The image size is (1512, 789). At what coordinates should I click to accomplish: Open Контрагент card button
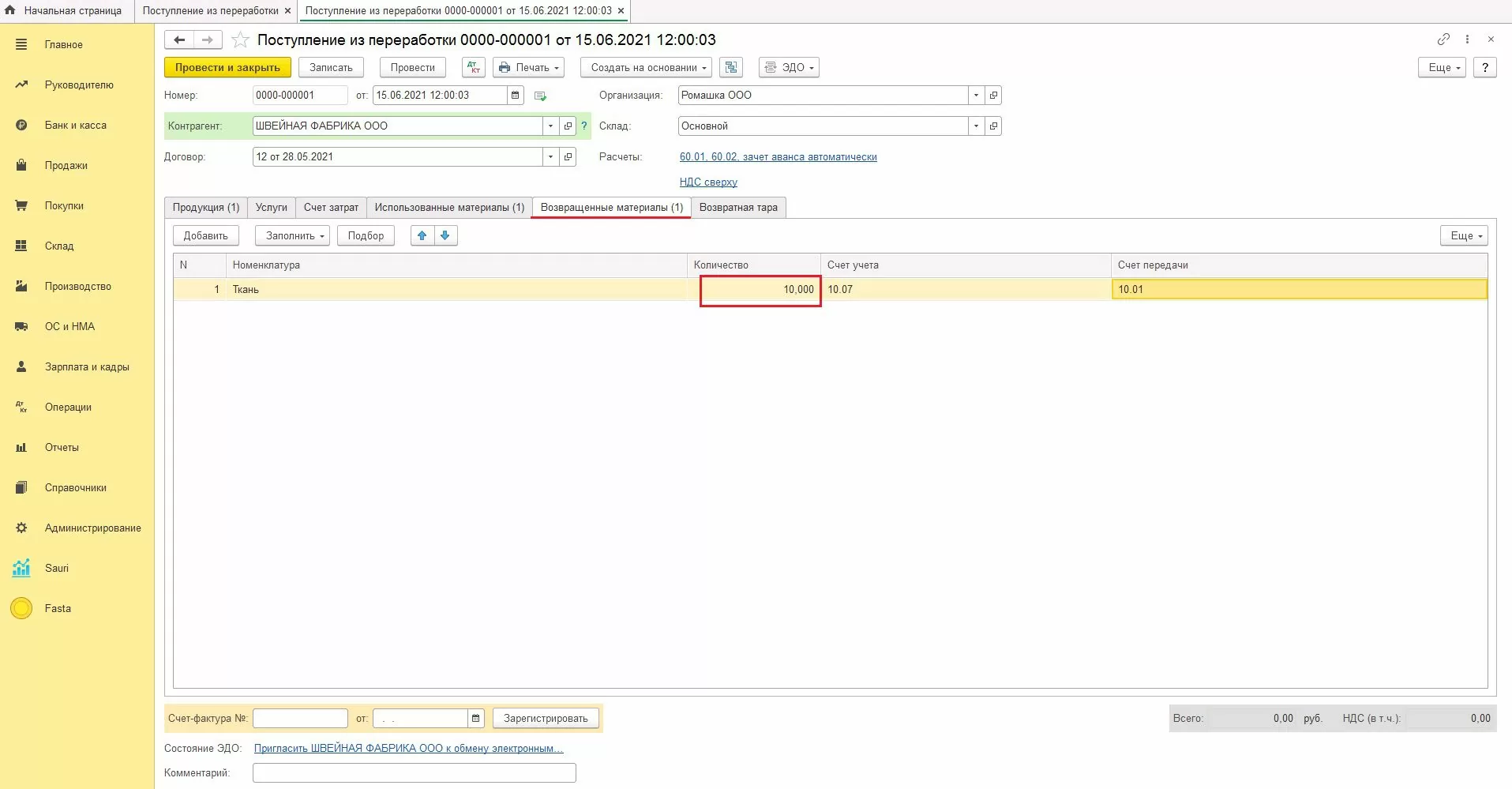[x=568, y=126]
